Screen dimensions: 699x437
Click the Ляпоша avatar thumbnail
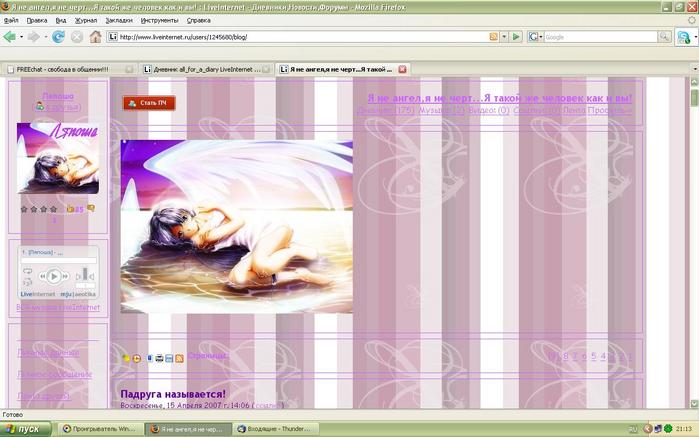coord(58,158)
